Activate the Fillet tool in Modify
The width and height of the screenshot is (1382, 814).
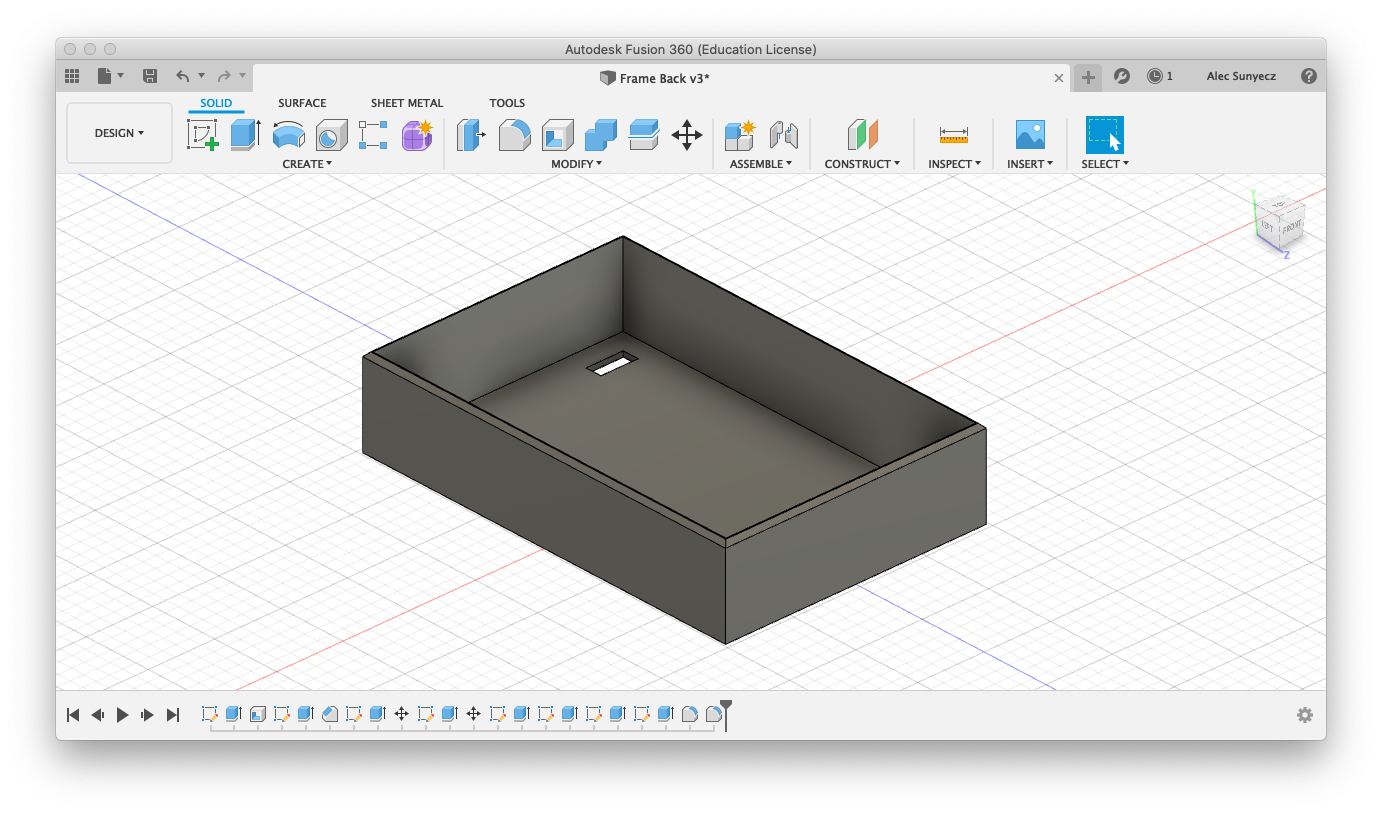click(514, 134)
